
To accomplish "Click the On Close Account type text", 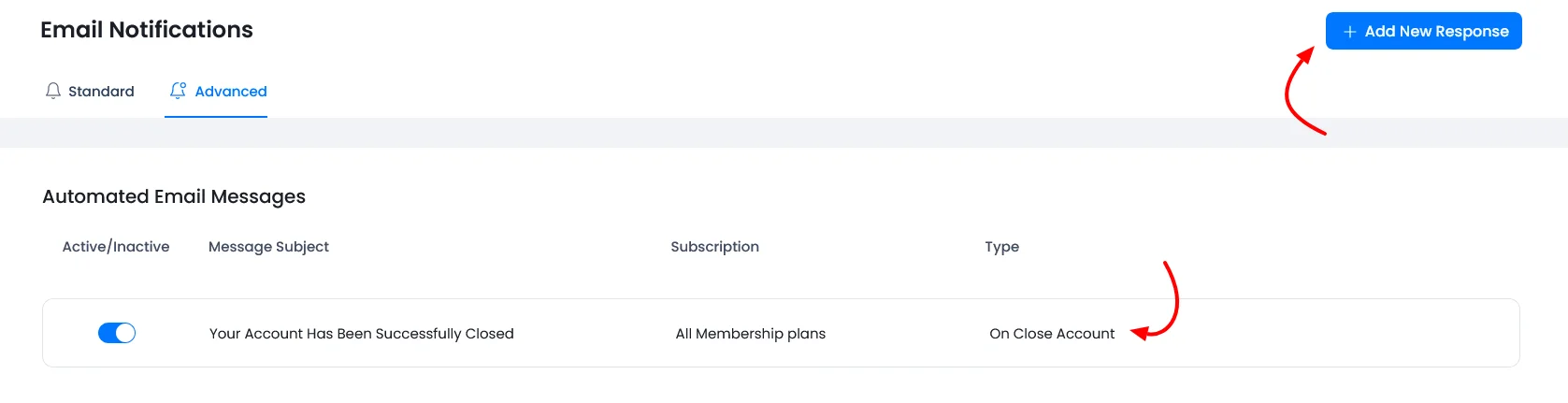I will tap(1052, 334).
